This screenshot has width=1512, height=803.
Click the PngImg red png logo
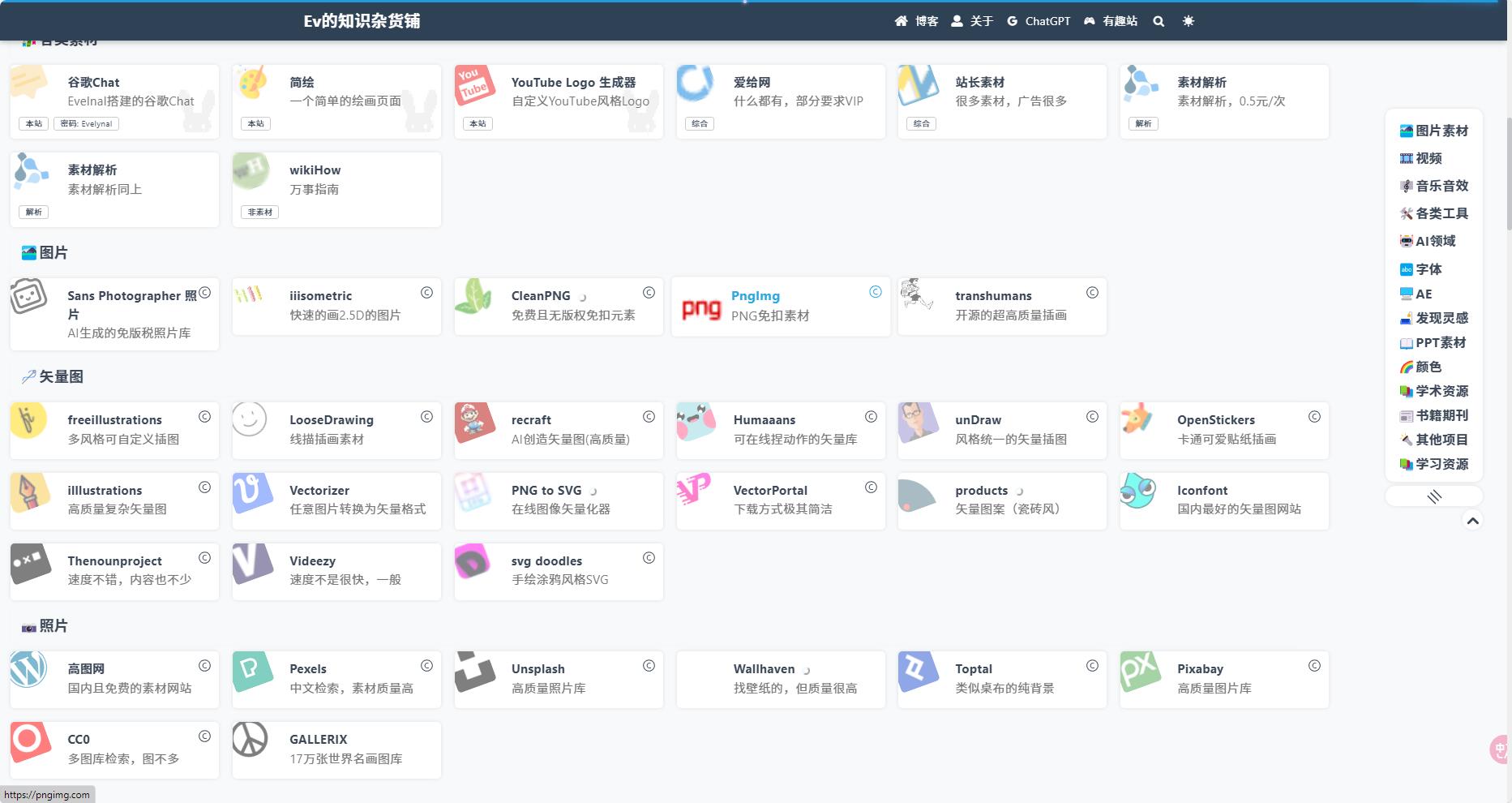point(701,308)
